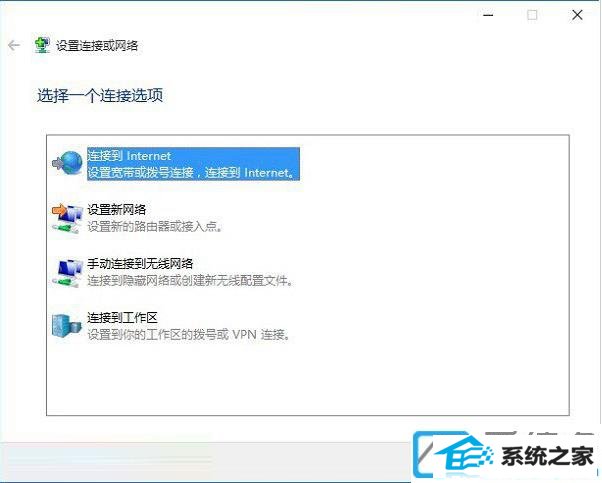
Task: Select the 设置新网络 icon with orange arrow
Action: [x=67, y=218]
